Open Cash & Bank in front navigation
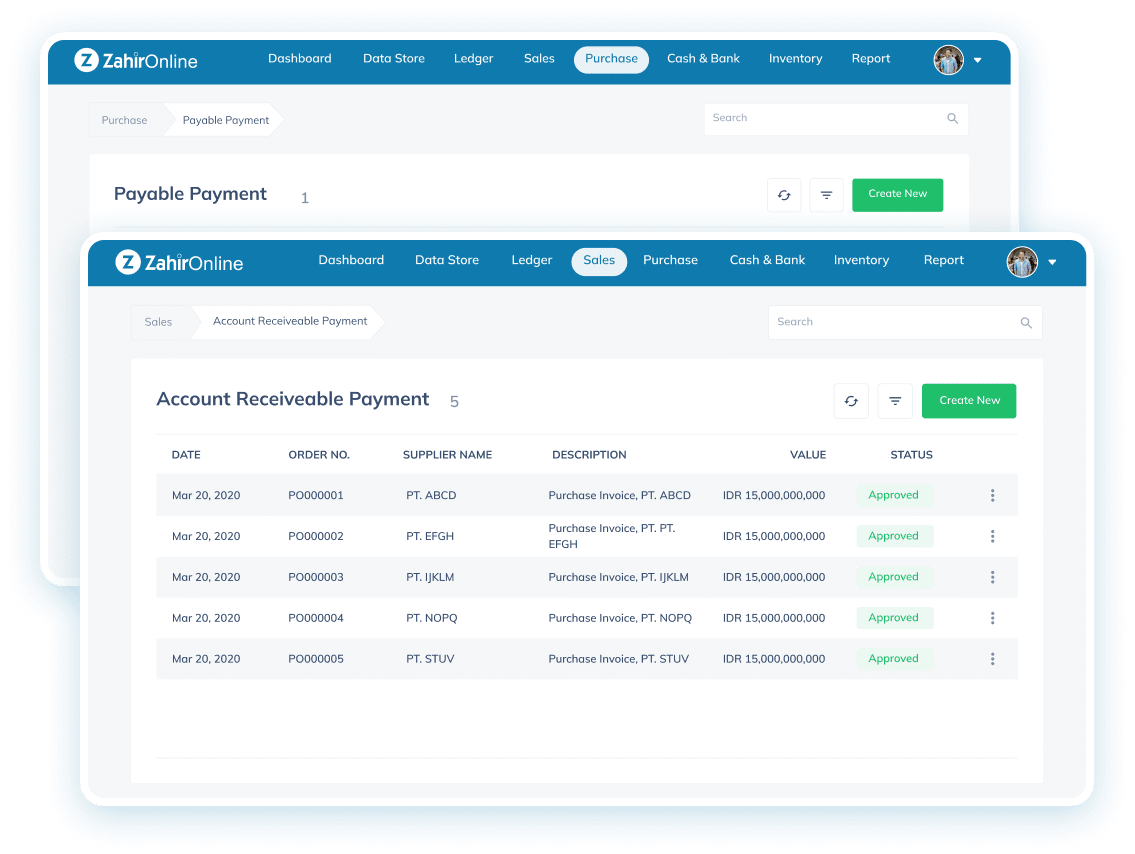This screenshot has height=854, width=1135. (767, 260)
